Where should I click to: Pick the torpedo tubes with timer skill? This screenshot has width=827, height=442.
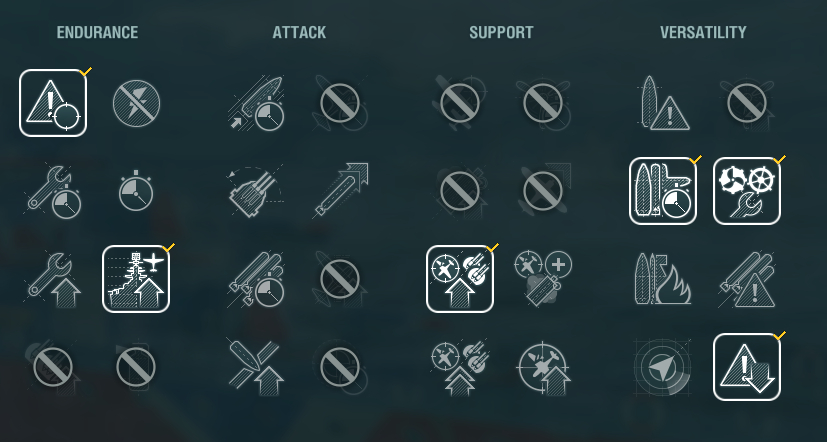tap(256, 279)
